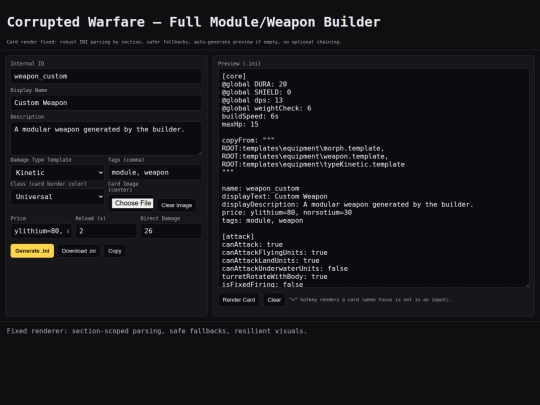This screenshot has height=405, width=540.
Task: Open the Class card border color dropdown
Action: [58, 197]
